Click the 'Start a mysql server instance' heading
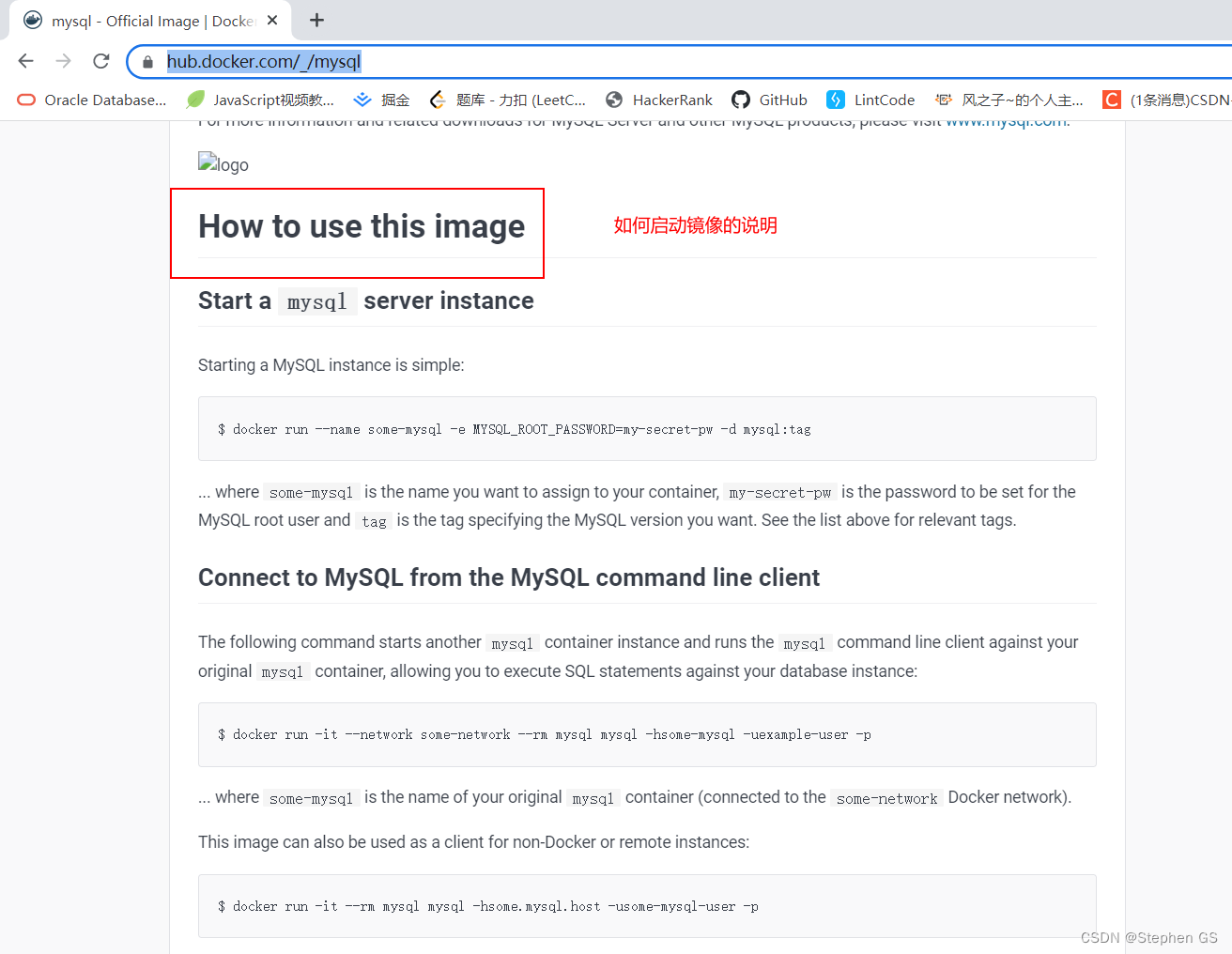 366,300
